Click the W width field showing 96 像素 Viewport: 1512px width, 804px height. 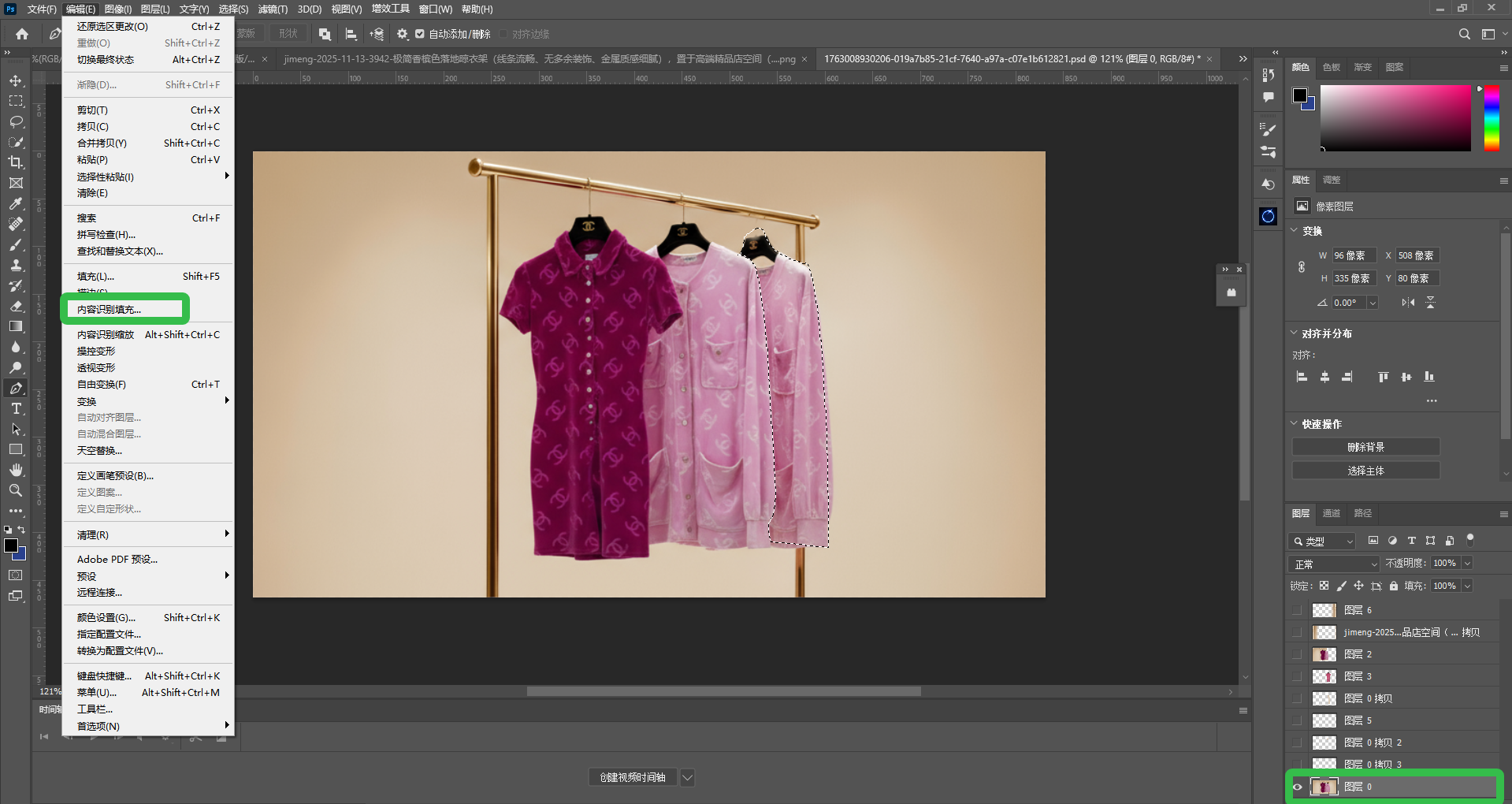(1353, 255)
